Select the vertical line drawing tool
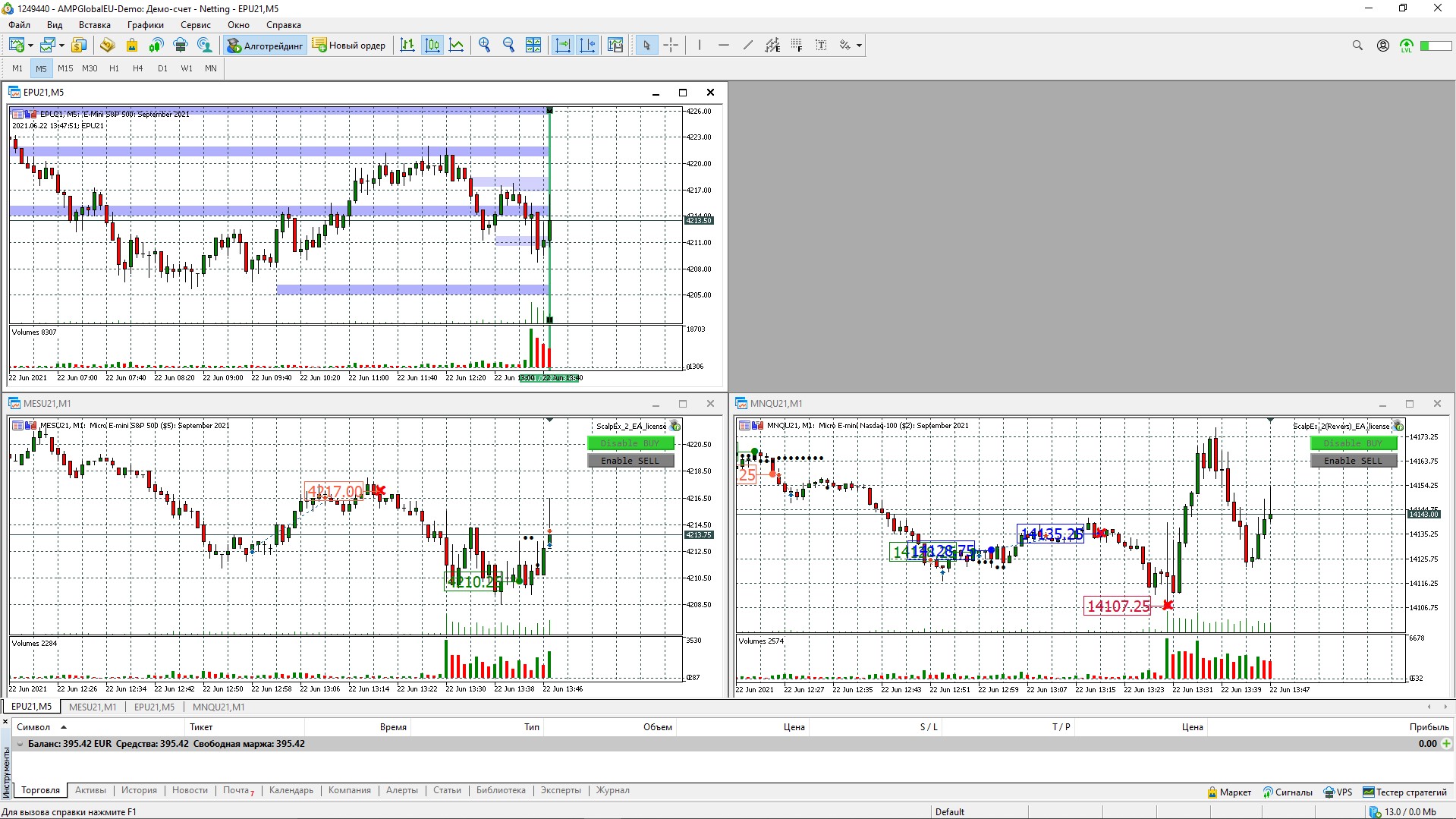This screenshot has width=1456, height=819. coord(699,46)
